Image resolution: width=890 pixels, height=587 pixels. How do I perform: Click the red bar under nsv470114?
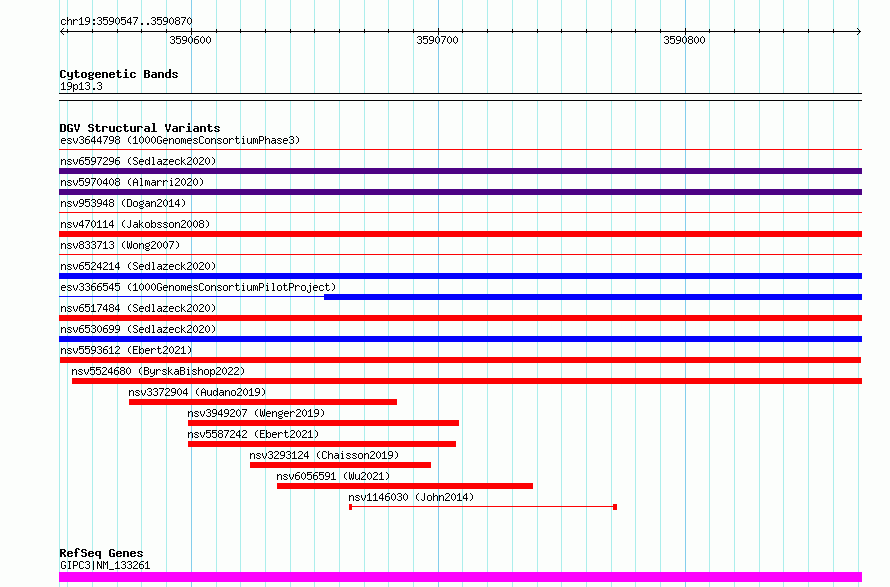pyautogui.click(x=460, y=234)
